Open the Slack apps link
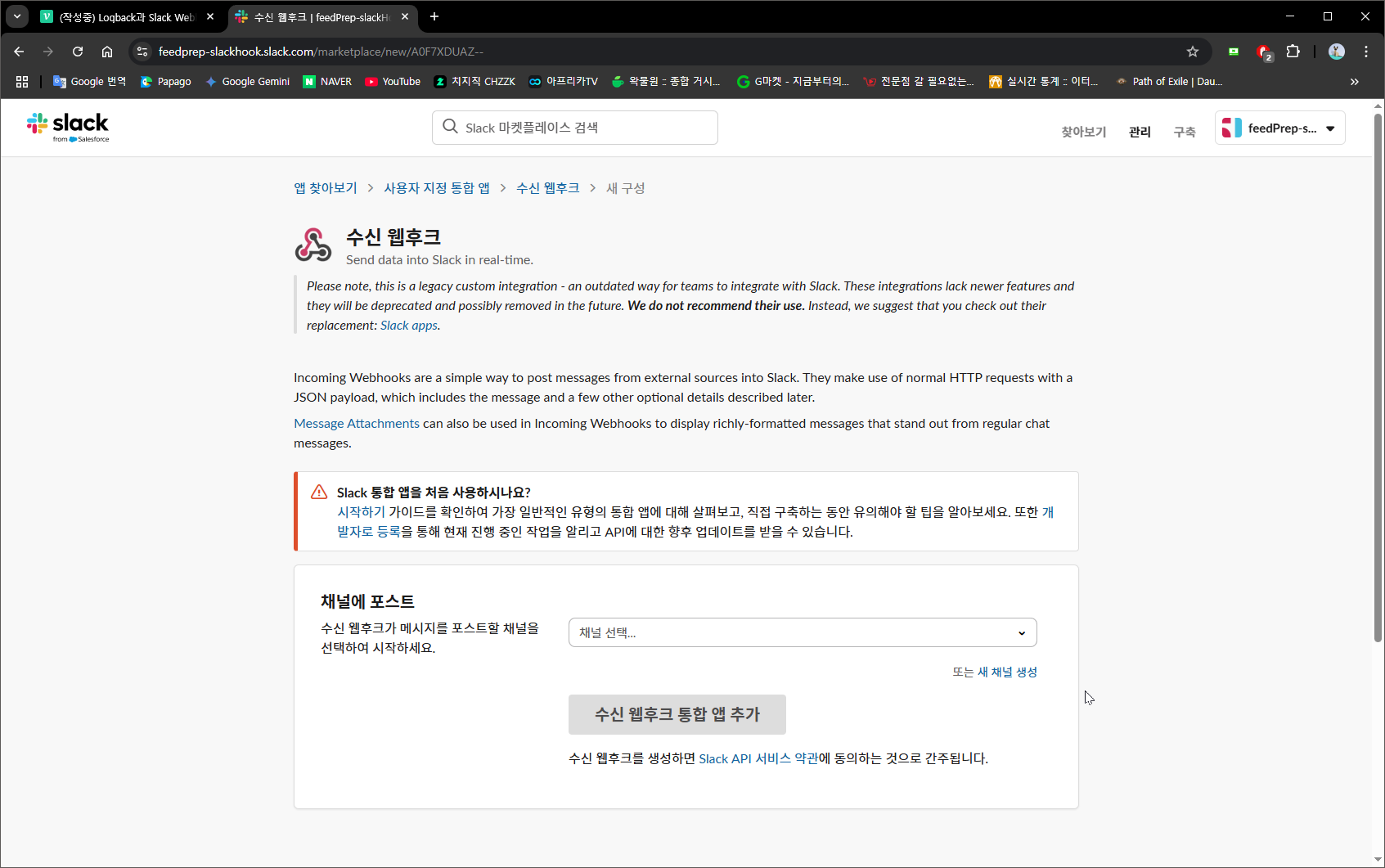 [409, 326]
